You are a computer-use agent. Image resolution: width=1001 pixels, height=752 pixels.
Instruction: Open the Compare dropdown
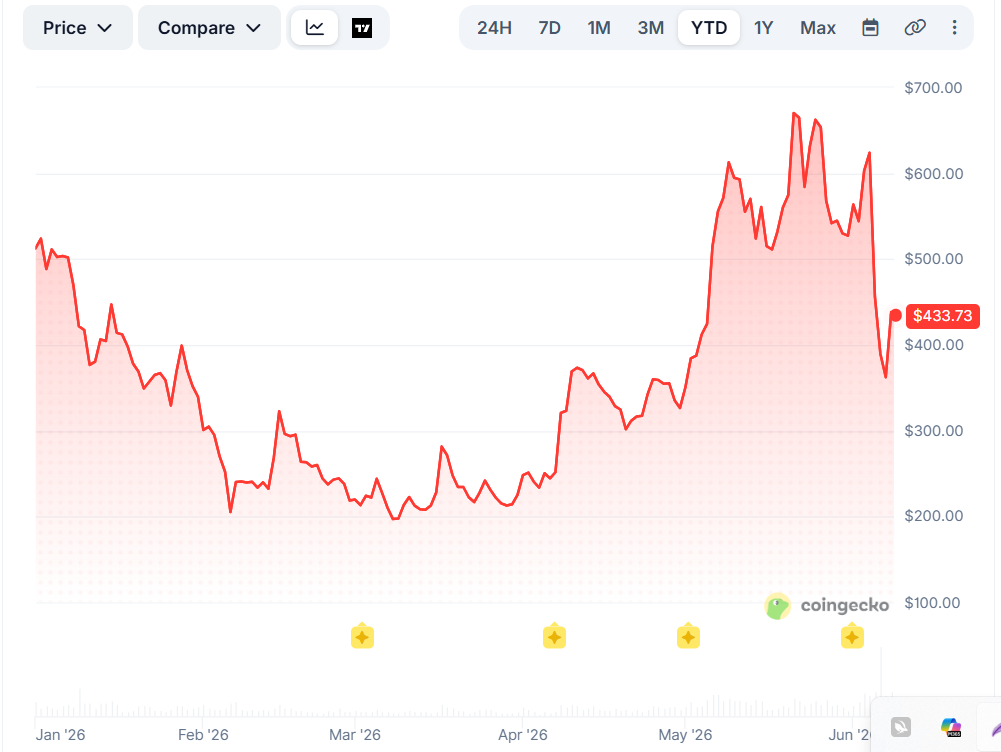[x=209, y=27]
